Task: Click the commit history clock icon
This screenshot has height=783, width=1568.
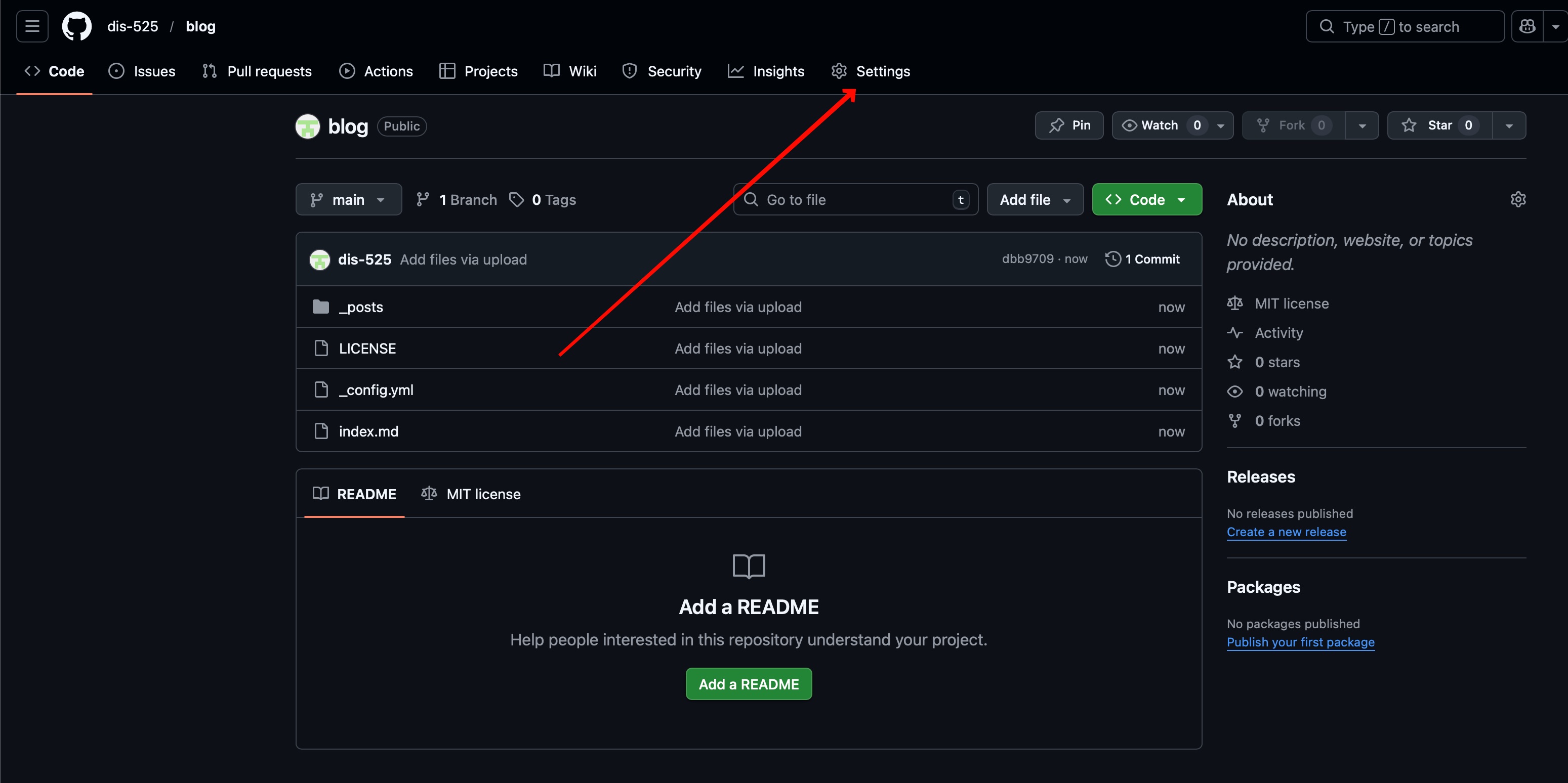Action: (1112, 259)
